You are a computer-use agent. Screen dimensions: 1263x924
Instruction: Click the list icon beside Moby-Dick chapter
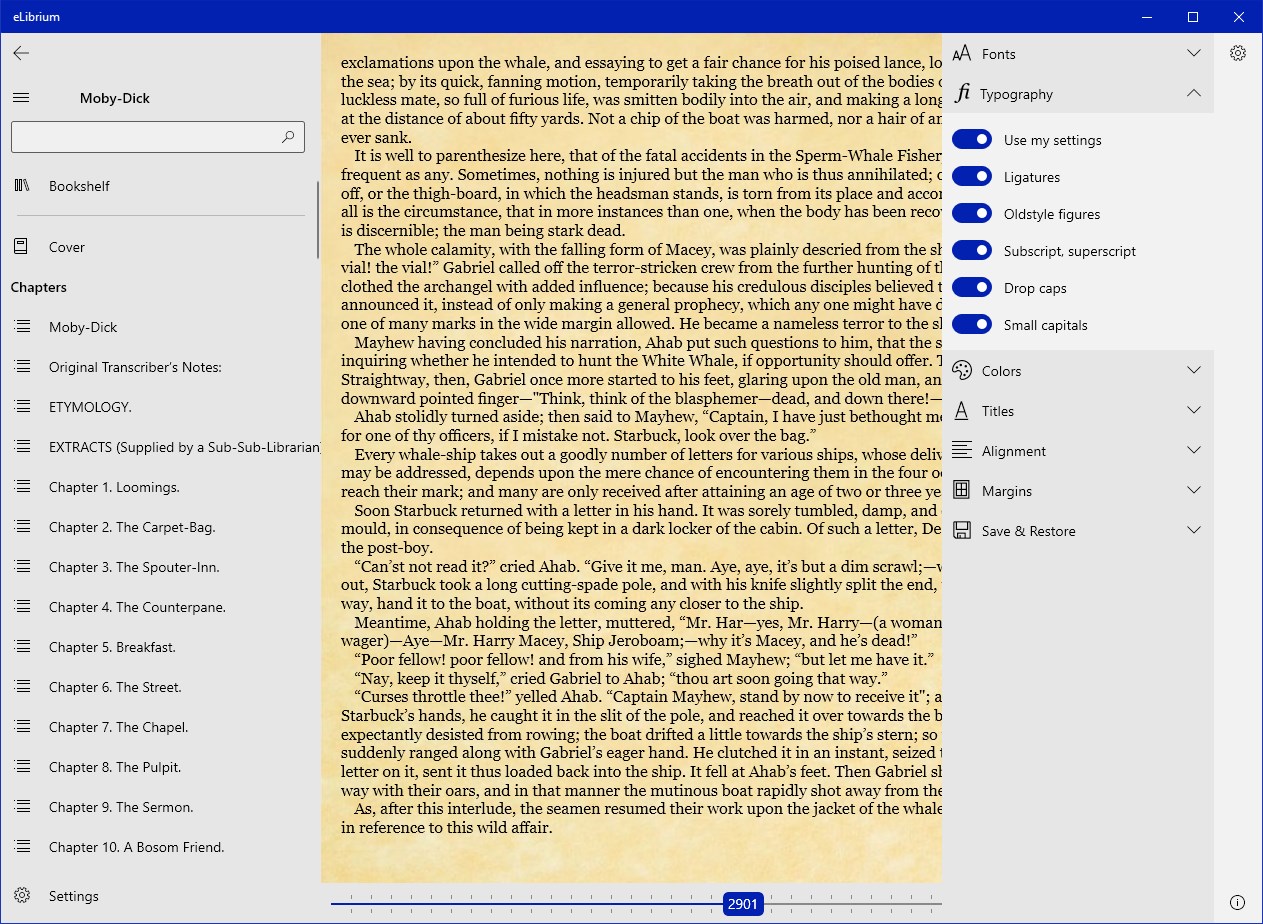[21, 327]
